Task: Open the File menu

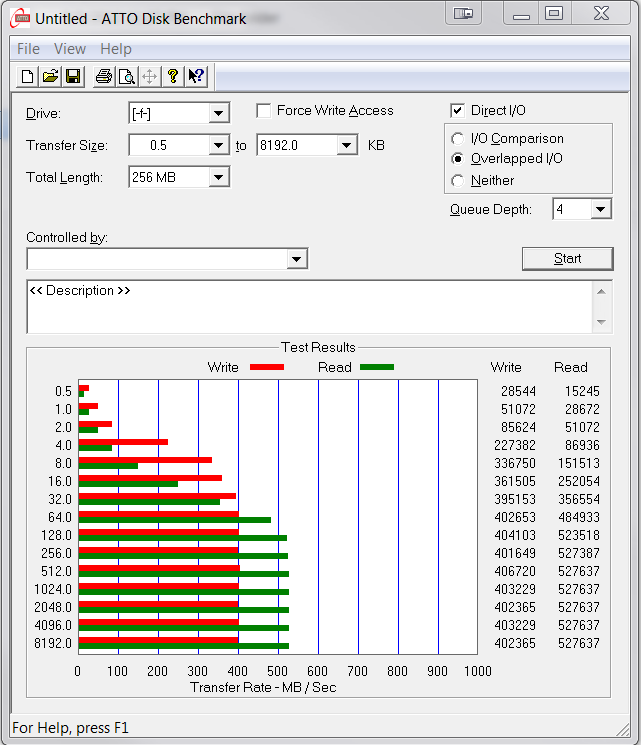Action: click(28, 49)
